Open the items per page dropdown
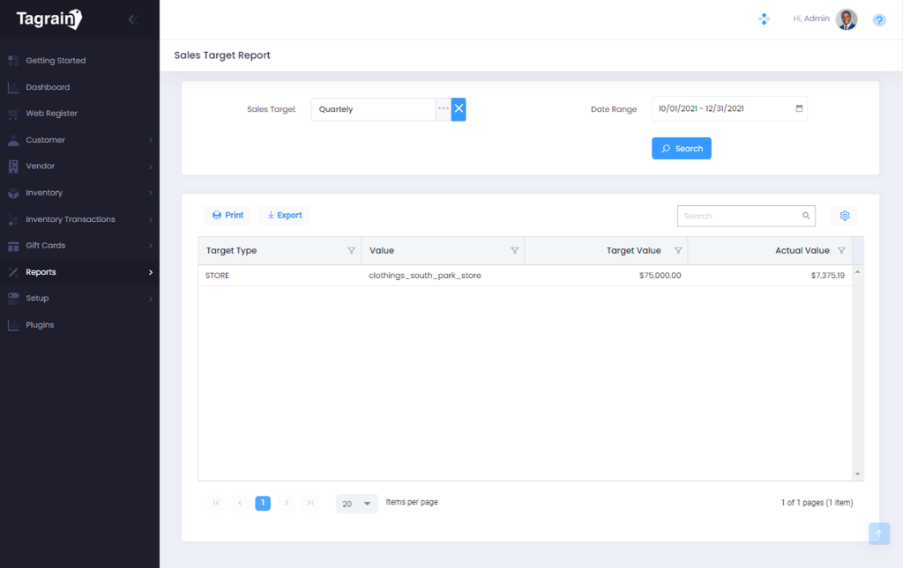This screenshot has height=568, width=904. (x=357, y=504)
